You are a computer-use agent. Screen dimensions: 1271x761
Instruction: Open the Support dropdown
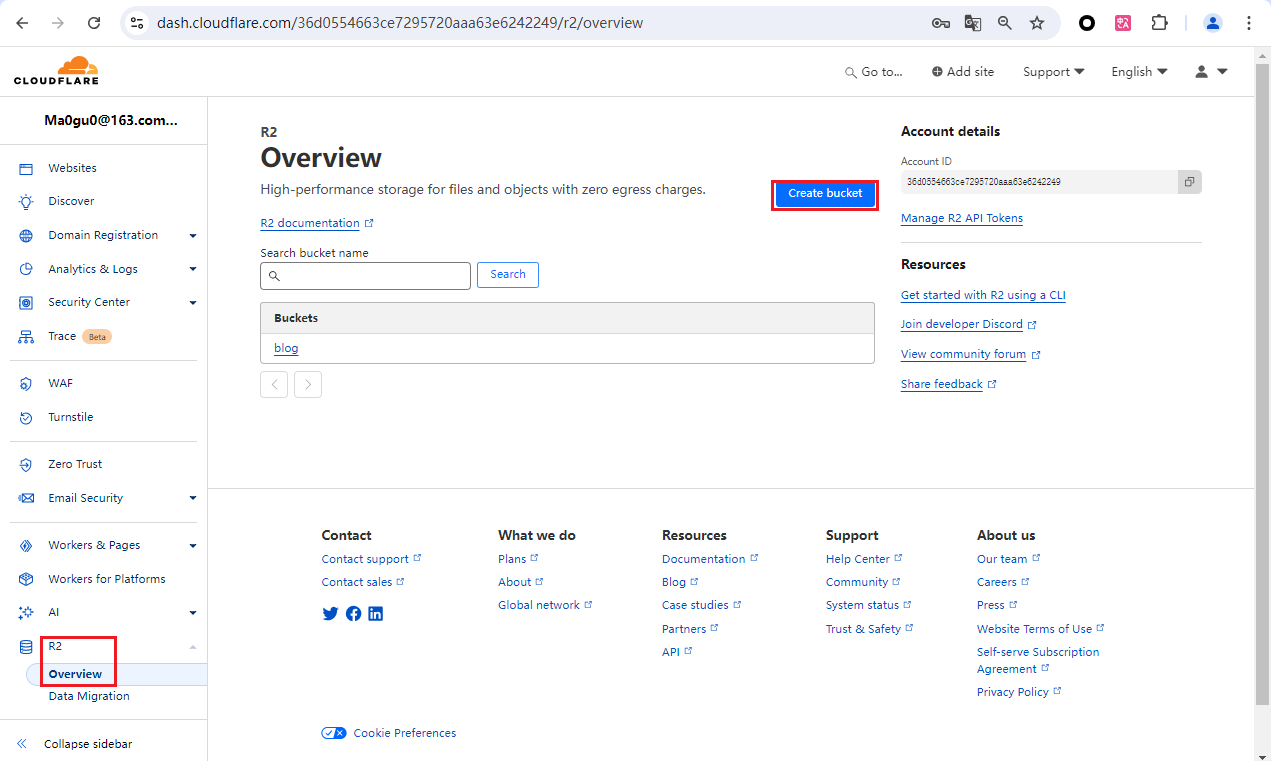tap(1054, 72)
